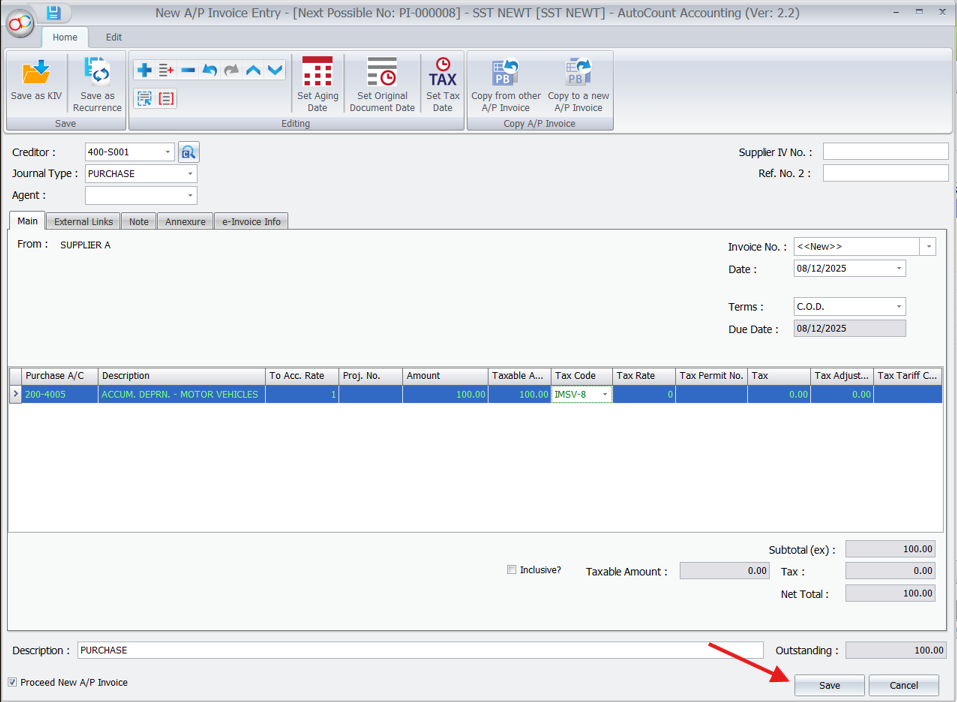Switch to the Edit ribbon tab

point(113,37)
